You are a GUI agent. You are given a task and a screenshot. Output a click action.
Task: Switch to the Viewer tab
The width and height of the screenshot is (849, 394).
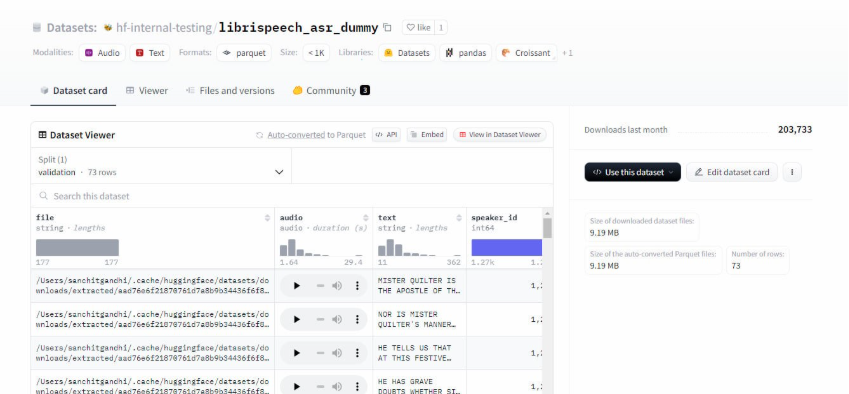(x=147, y=90)
